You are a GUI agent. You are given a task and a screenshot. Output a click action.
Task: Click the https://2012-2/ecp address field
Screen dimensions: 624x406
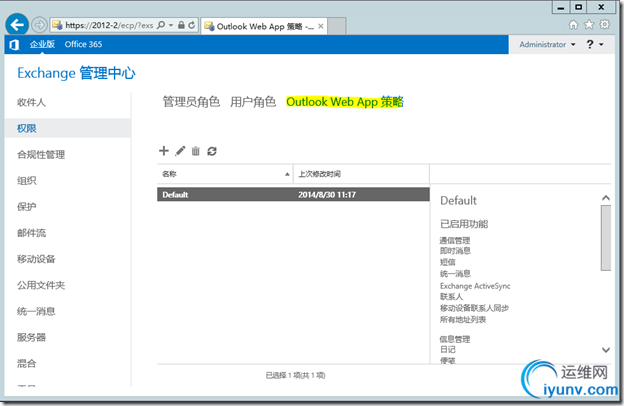[109, 25]
